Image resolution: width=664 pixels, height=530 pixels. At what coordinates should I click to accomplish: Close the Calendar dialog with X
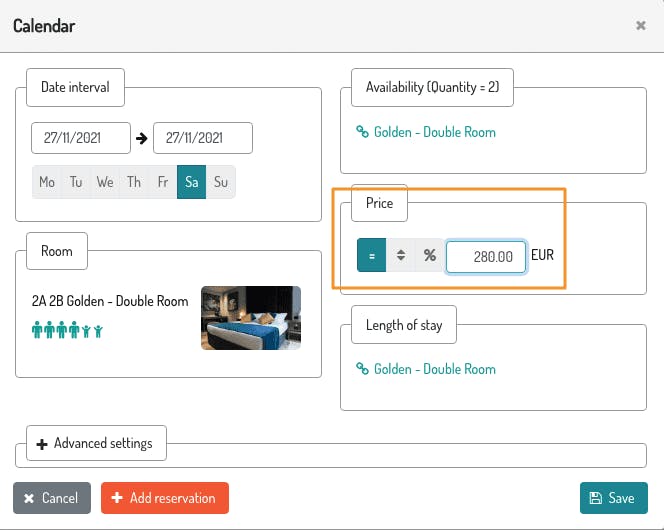(x=641, y=26)
